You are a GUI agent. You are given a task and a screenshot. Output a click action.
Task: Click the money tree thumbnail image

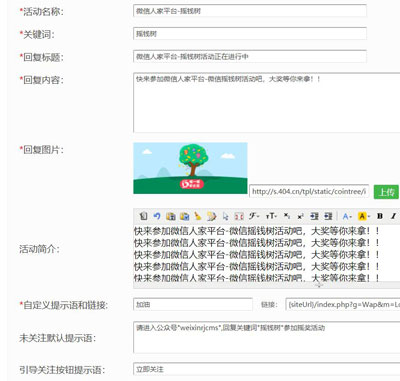tap(190, 168)
